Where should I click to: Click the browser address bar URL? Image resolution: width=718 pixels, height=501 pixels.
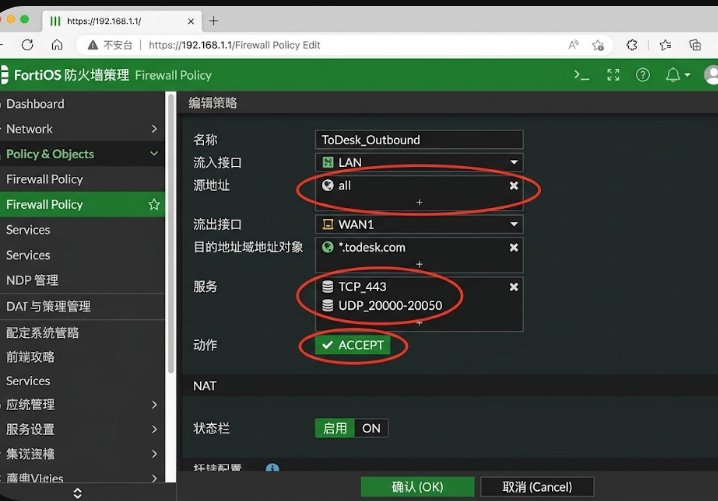tap(234, 45)
